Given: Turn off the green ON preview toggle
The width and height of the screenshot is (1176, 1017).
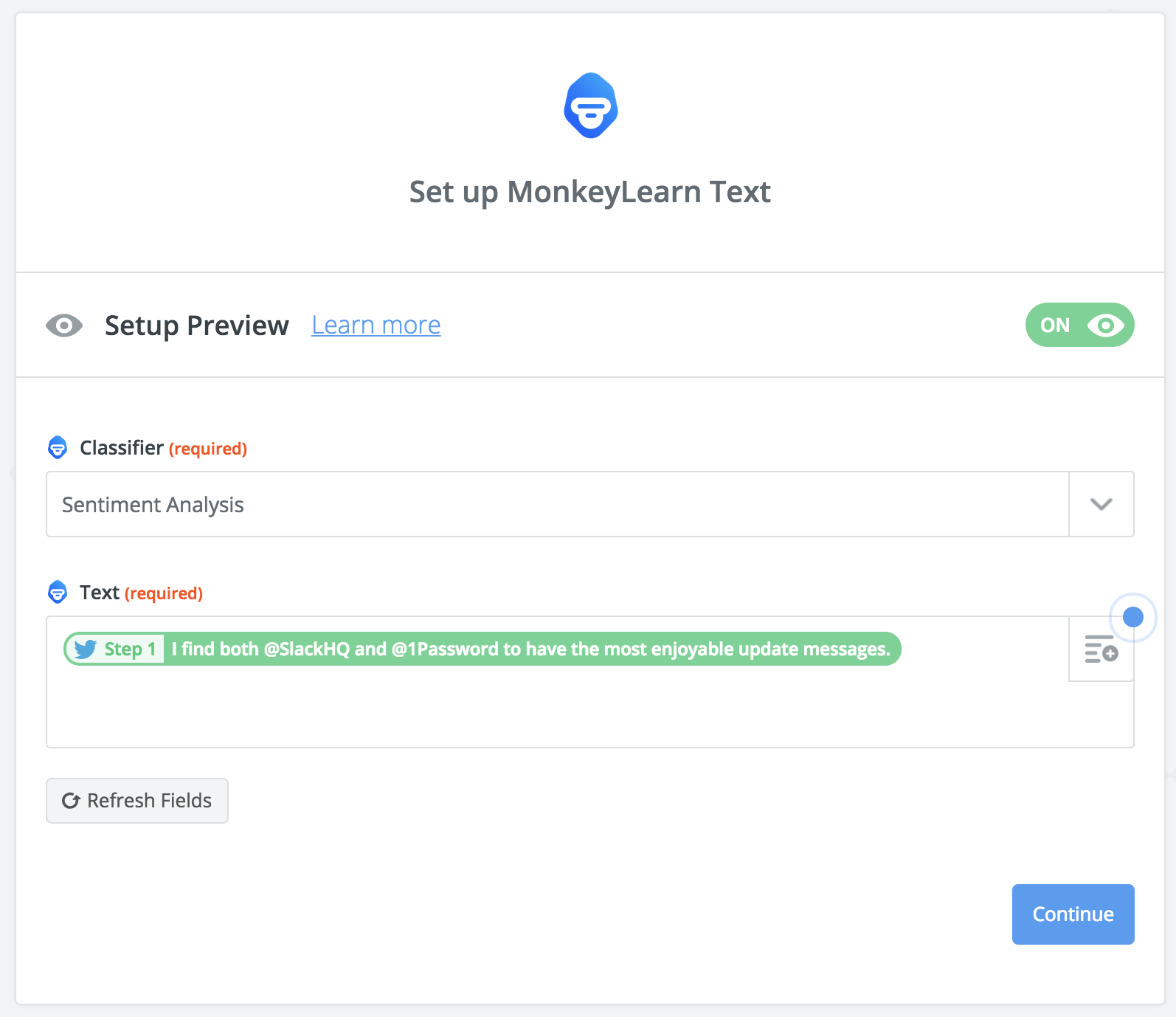Looking at the screenshot, I should (1079, 325).
